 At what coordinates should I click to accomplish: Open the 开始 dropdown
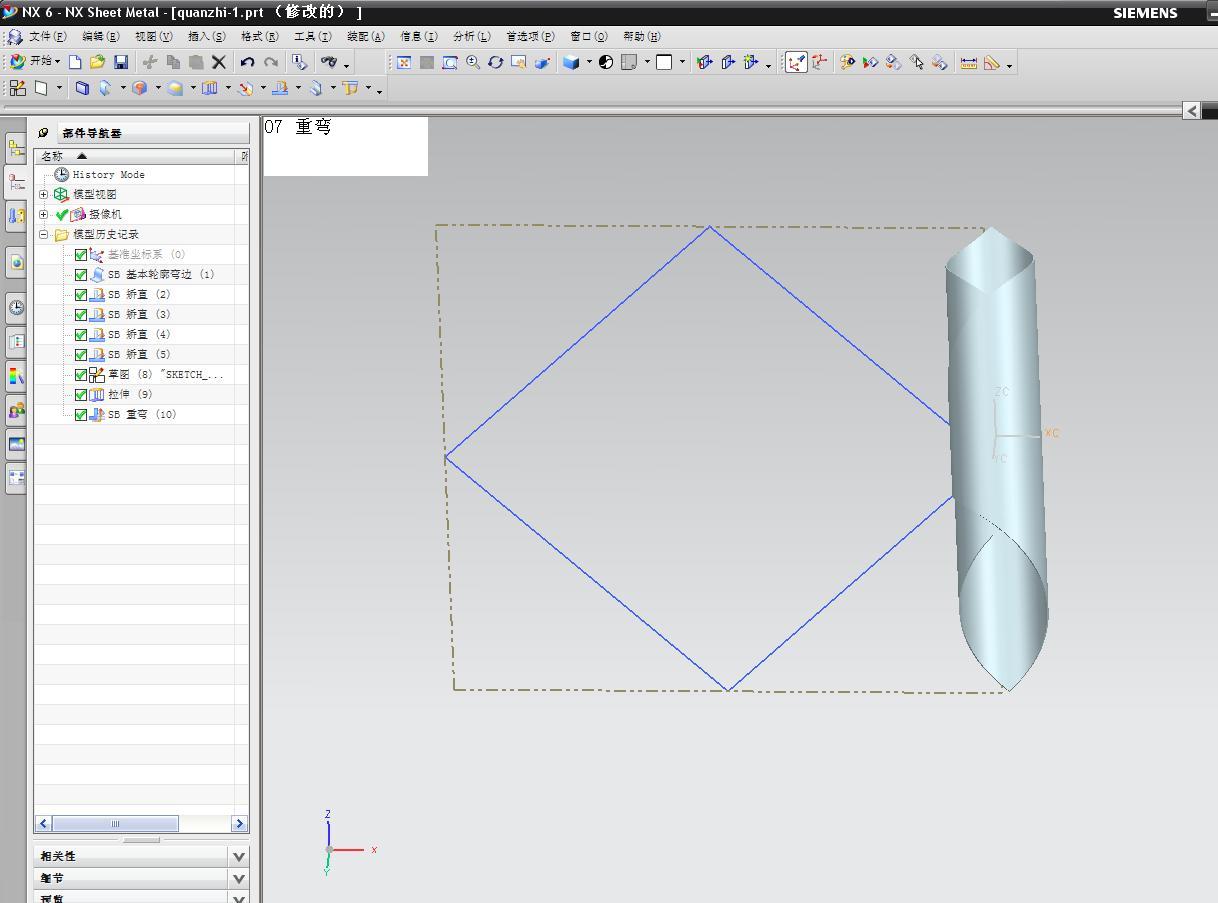coord(36,62)
